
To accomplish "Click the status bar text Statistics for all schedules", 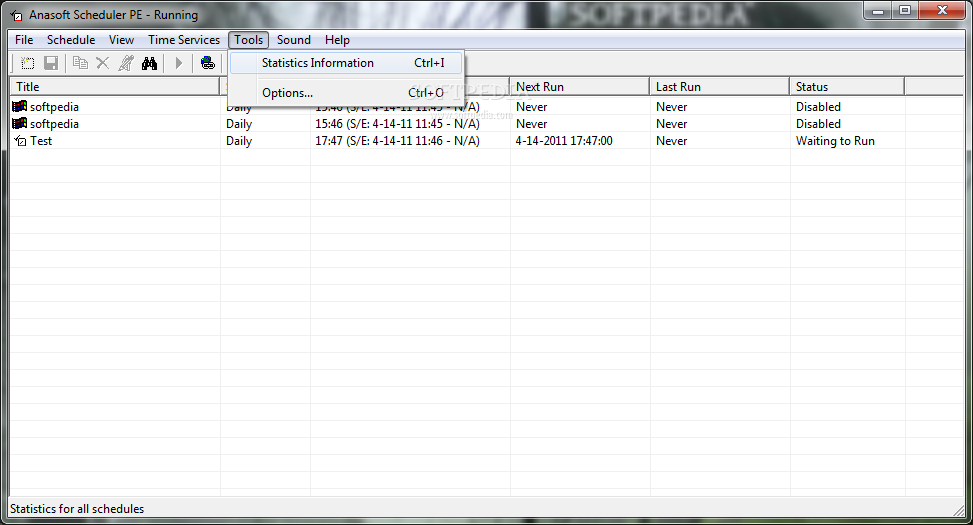I will [77, 509].
